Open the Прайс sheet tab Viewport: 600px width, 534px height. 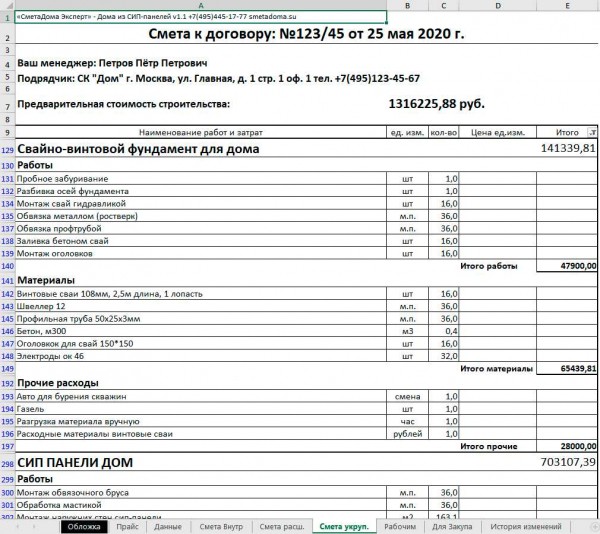point(127,527)
